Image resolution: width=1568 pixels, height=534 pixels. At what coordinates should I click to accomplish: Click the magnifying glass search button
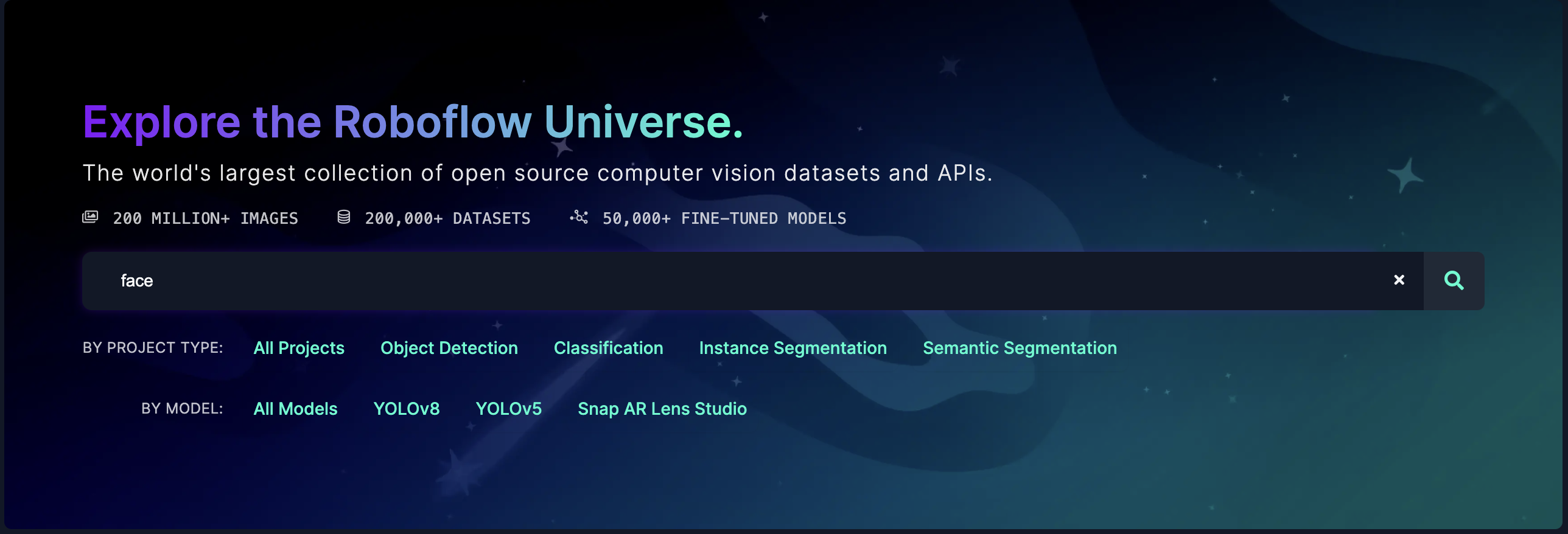tap(1454, 280)
